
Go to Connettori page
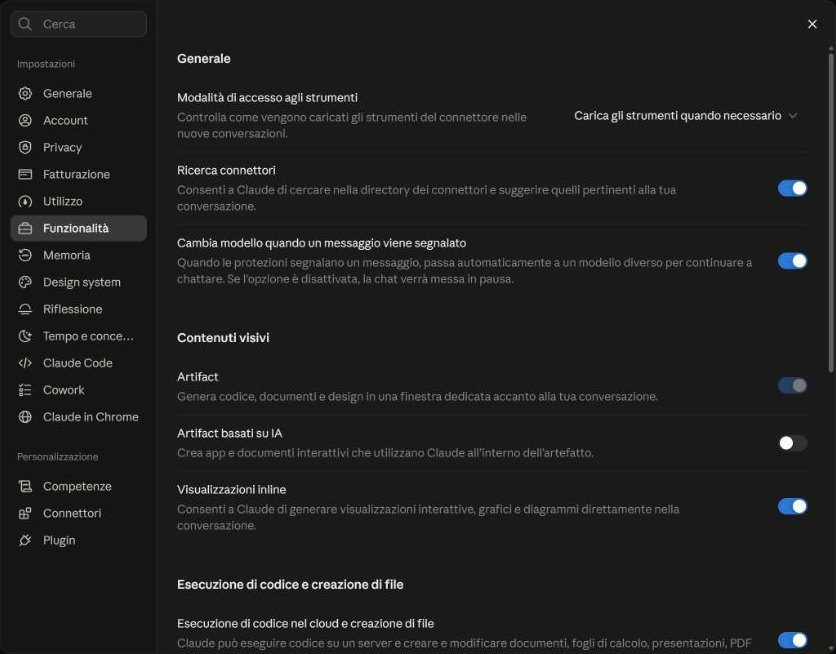tap(78, 513)
